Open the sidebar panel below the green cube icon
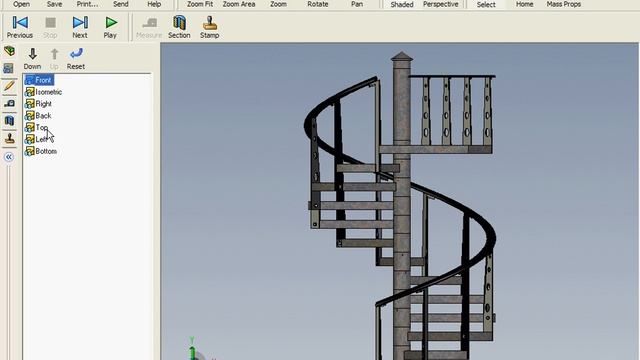 click(9, 68)
